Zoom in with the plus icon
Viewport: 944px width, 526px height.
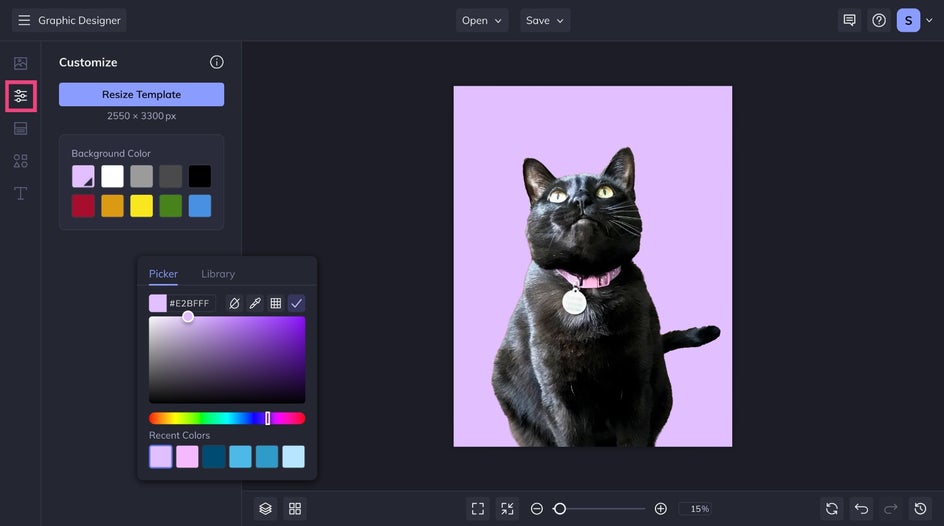coord(660,509)
